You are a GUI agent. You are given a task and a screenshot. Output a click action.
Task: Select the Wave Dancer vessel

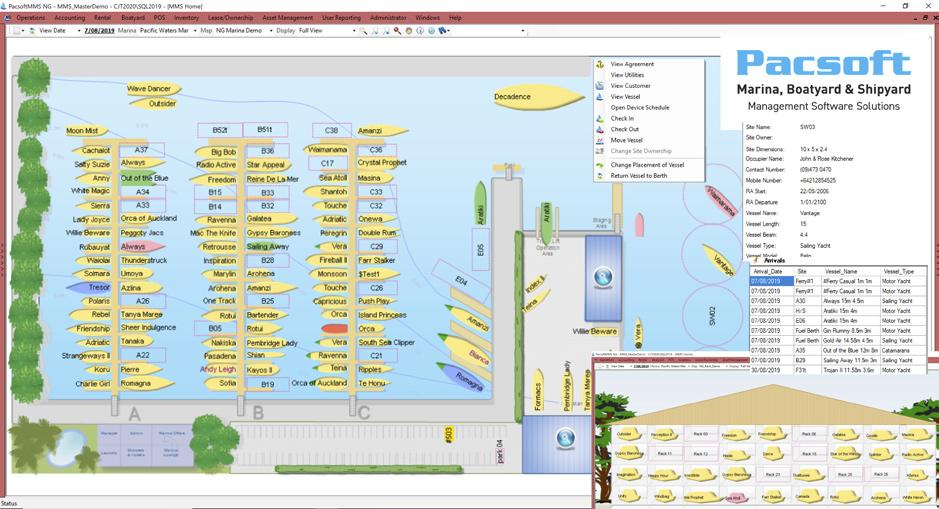point(153,89)
